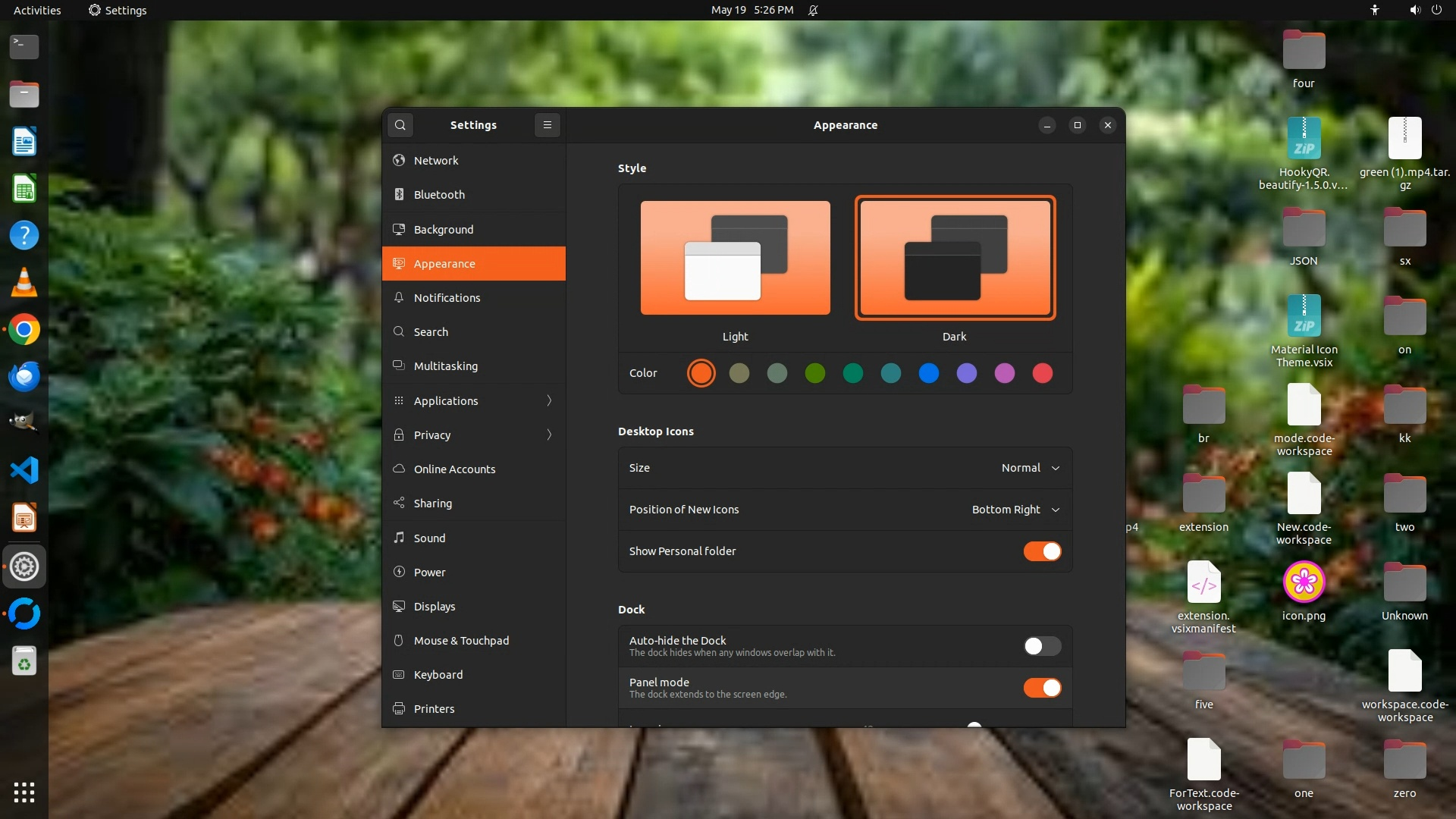This screenshot has height=819, width=1456.
Task: Select the Light style thumbnail
Action: point(735,258)
